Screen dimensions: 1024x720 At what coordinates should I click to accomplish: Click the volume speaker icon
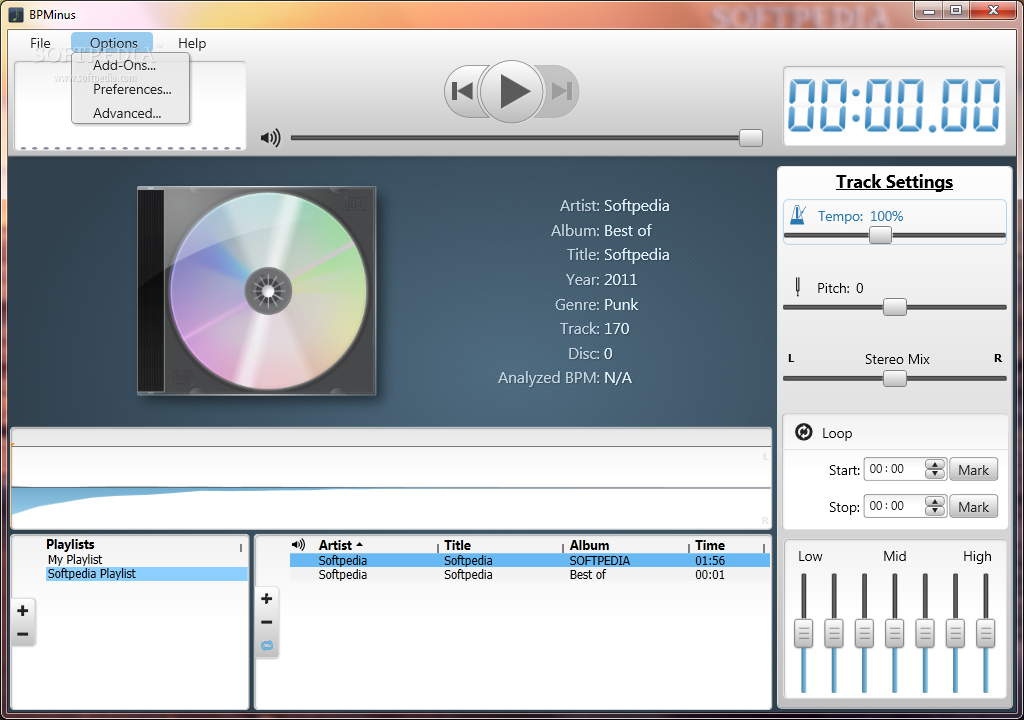(x=270, y=138)
